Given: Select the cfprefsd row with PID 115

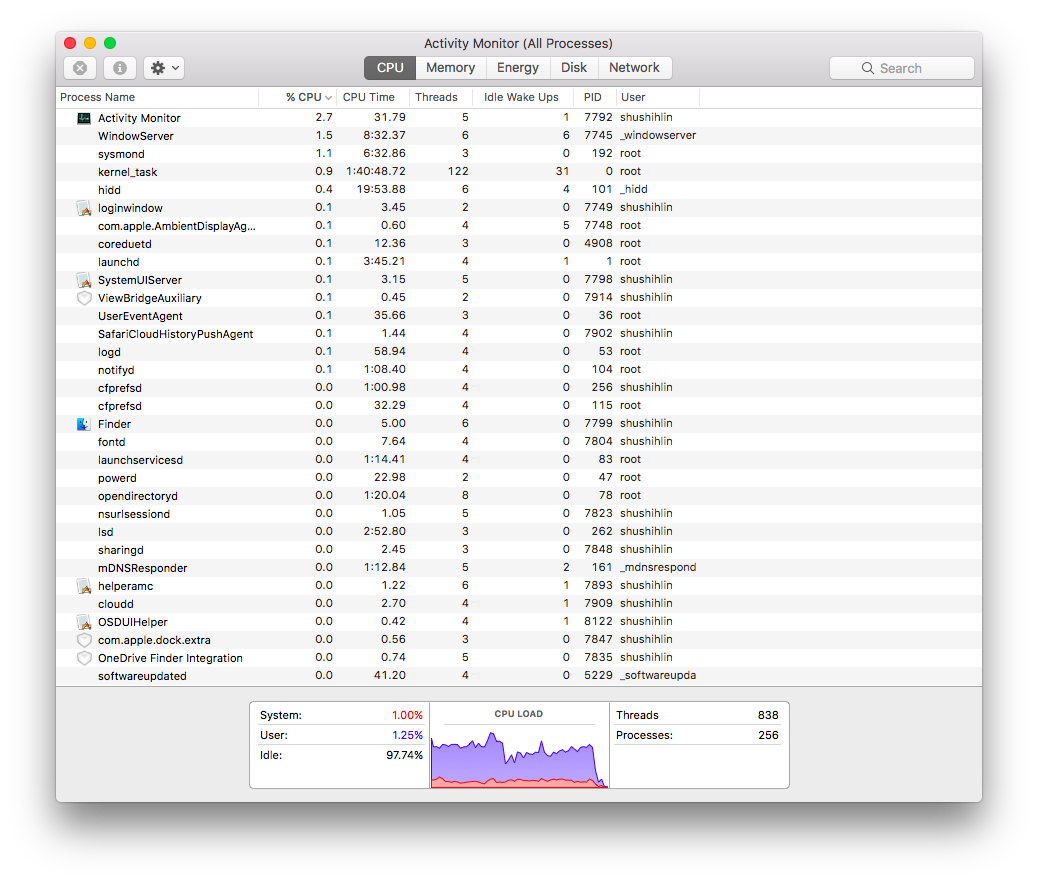Looking at the screenshot, I should pos(518,405).
